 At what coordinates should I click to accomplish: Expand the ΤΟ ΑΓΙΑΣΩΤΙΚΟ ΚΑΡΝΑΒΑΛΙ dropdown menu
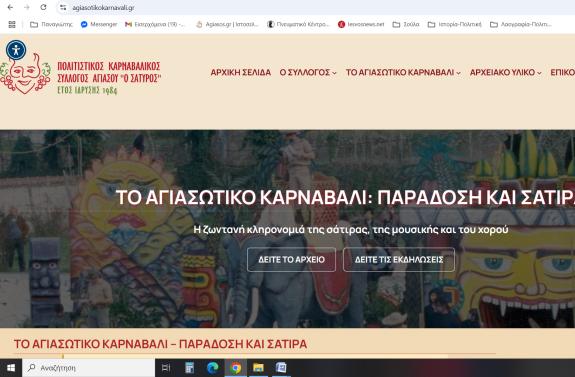[x=403, y=73]
